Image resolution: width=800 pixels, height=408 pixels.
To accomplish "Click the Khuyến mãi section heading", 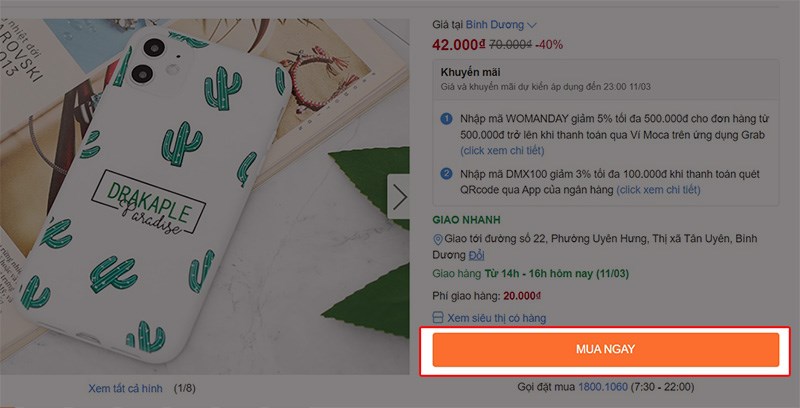I will pyautogui.click(x=471, y=72).
